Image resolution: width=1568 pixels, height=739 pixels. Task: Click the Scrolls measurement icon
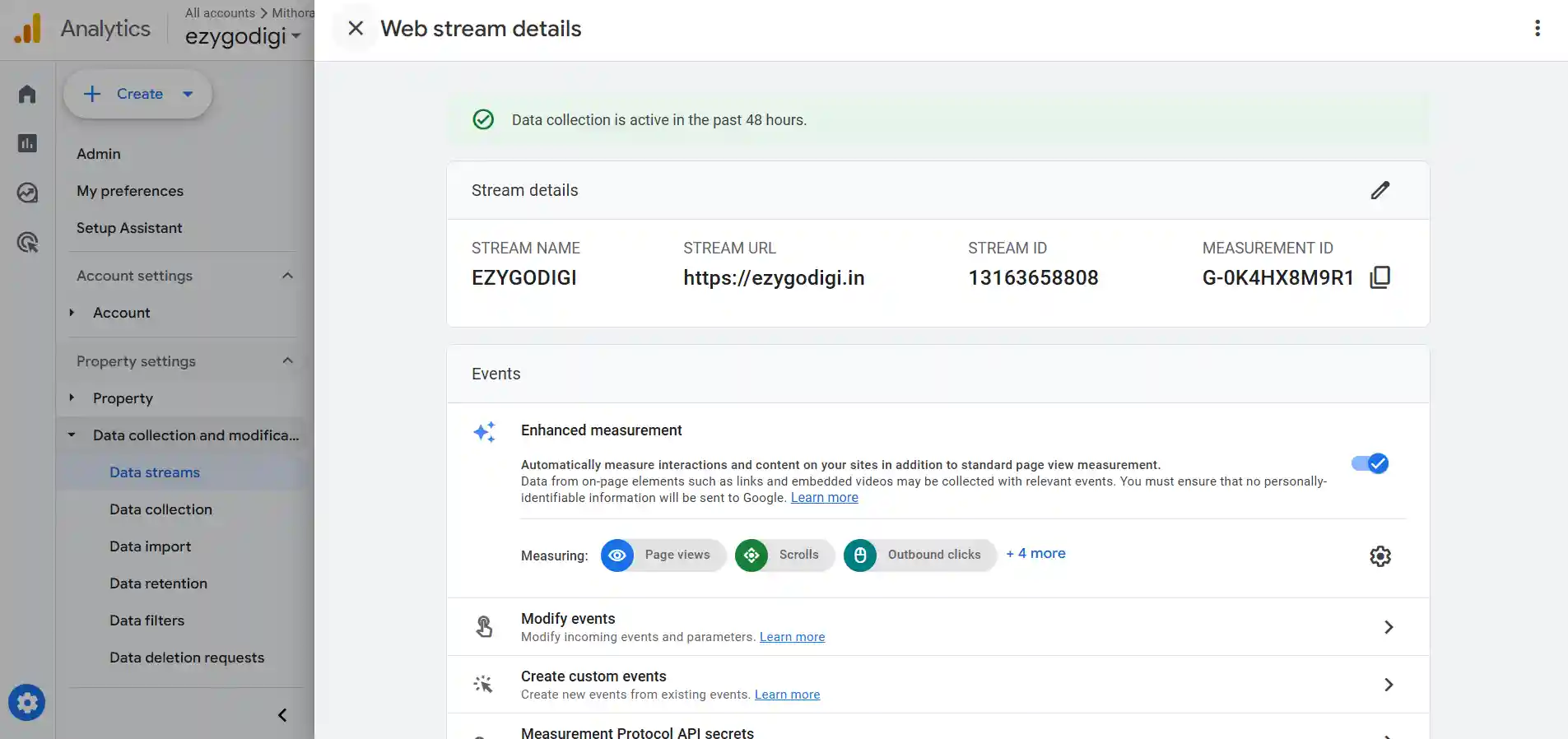click(751, 555)
